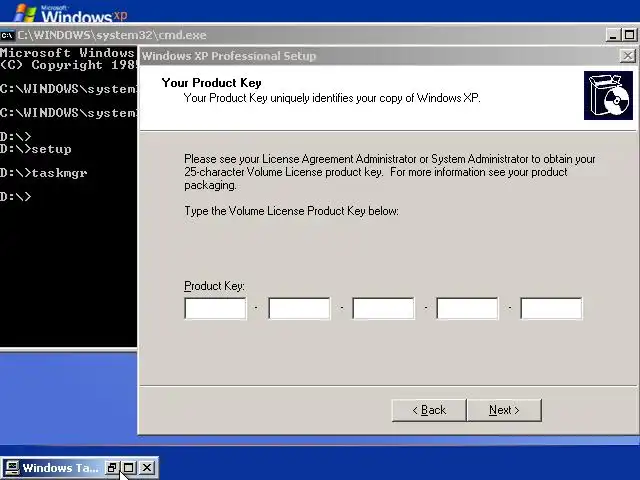
Task: Maximize the cmd.exe window
Action: coord(629,35)
